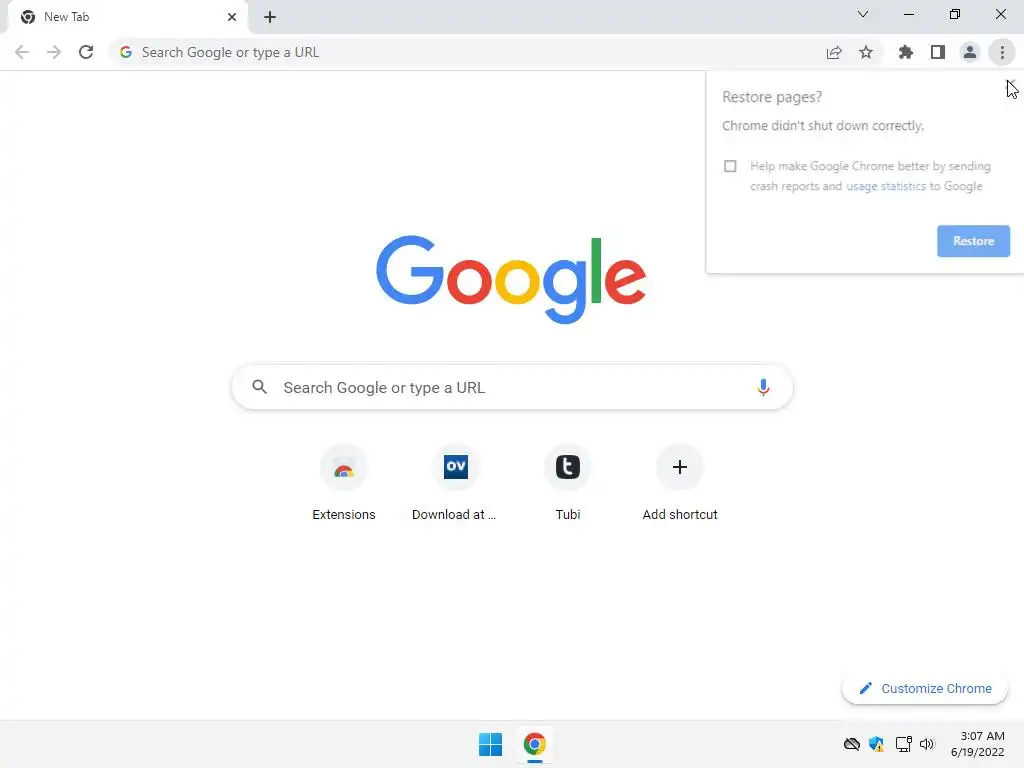Click the Add shortcut tile
Viewport: 1024px width, 768px height.
coord(680,483)
